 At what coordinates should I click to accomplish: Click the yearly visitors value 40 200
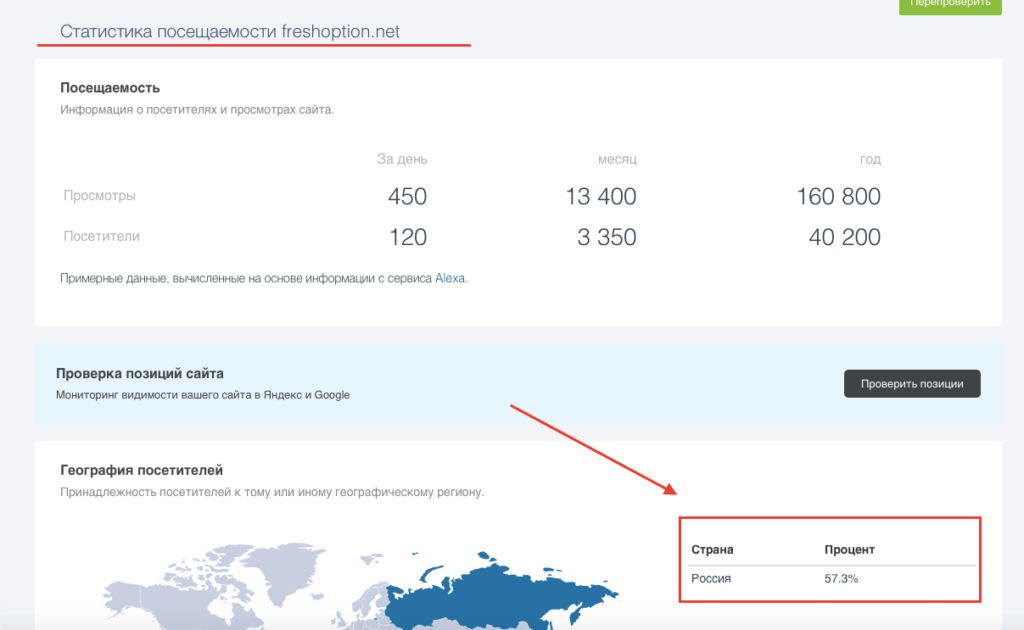845,238
